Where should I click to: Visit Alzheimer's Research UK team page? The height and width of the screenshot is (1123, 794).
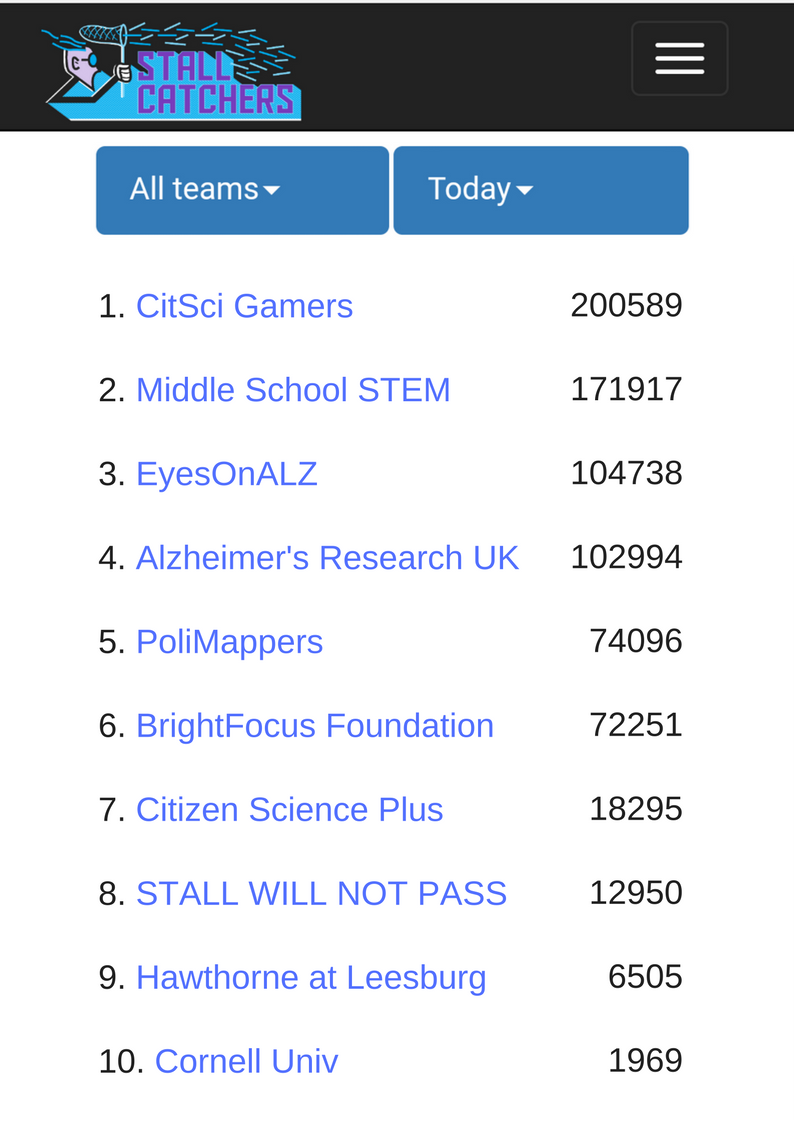[328, 557]
